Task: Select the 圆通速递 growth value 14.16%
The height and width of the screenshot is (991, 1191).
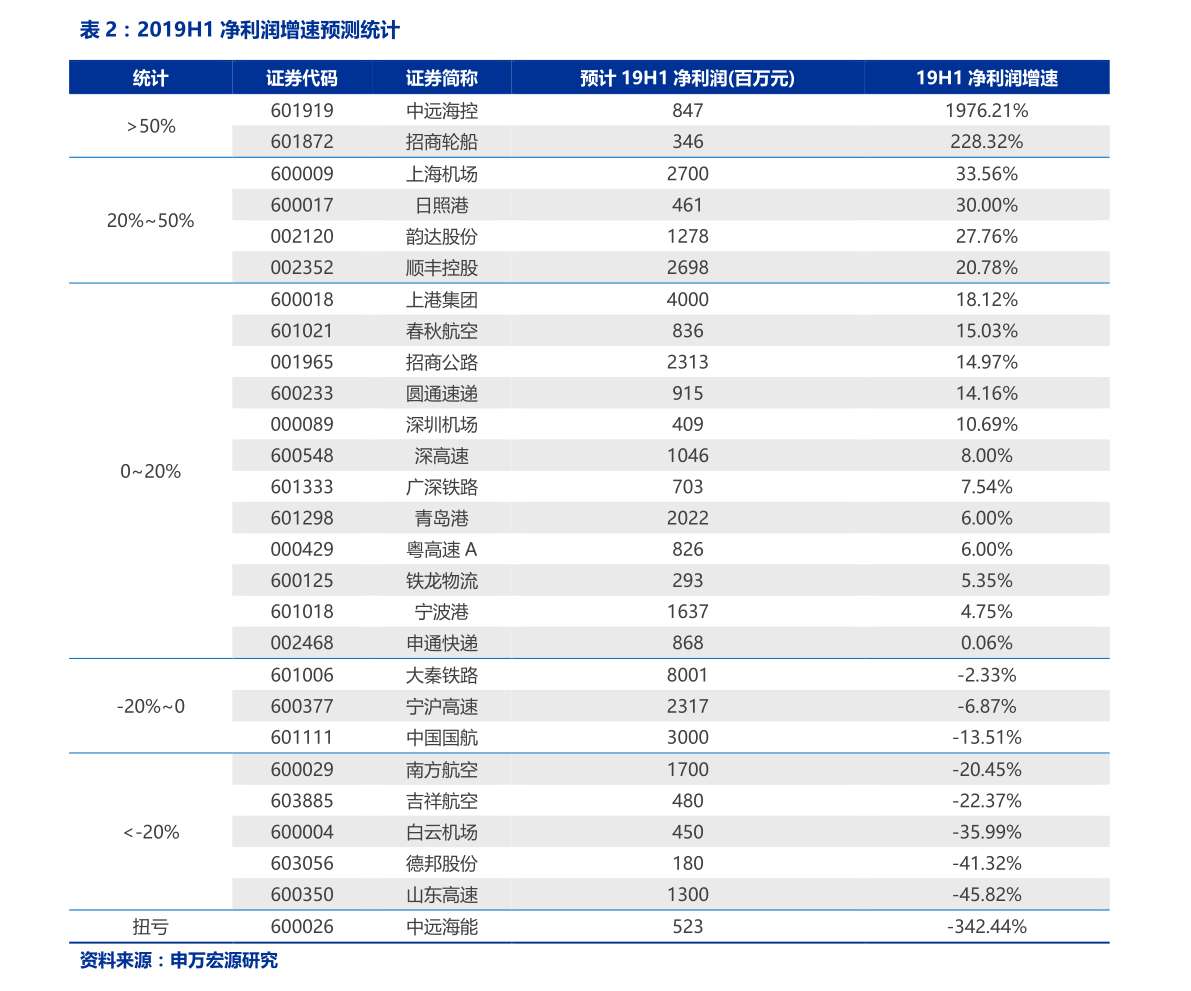Action: [987, 393]
